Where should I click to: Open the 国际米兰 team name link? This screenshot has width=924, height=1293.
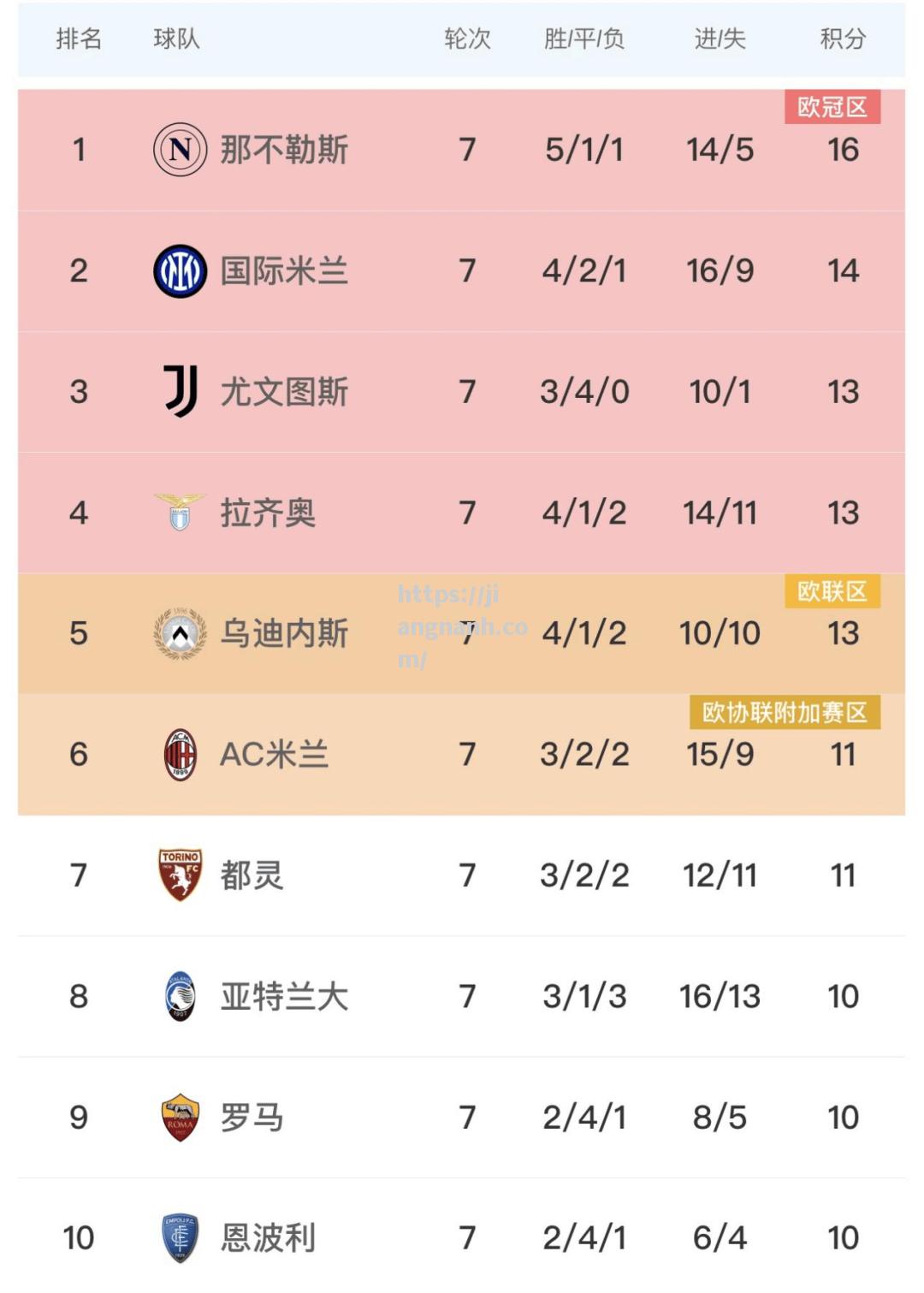point(284,271)
